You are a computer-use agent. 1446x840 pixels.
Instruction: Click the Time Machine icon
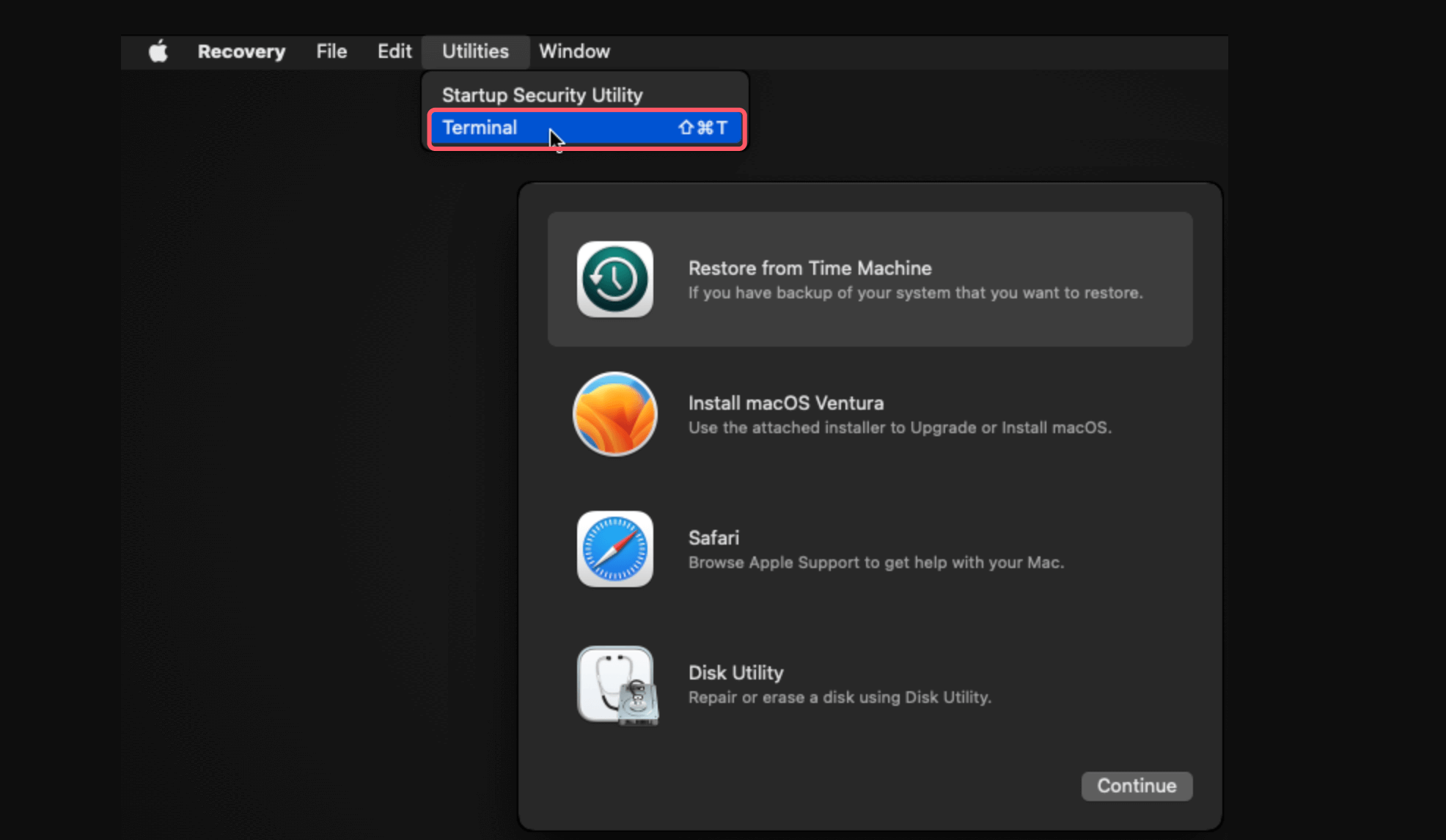614,279
